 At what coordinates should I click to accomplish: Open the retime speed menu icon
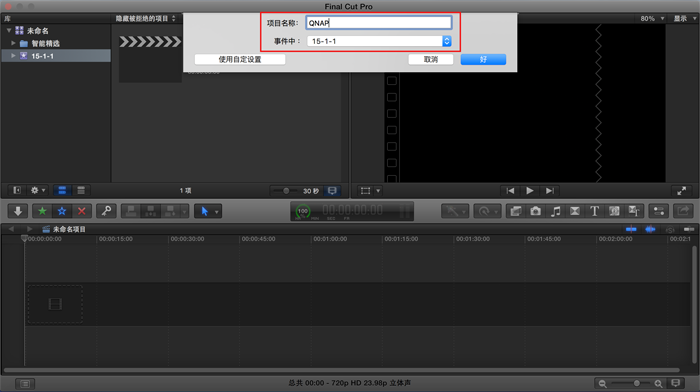click(x=487, y=211)
